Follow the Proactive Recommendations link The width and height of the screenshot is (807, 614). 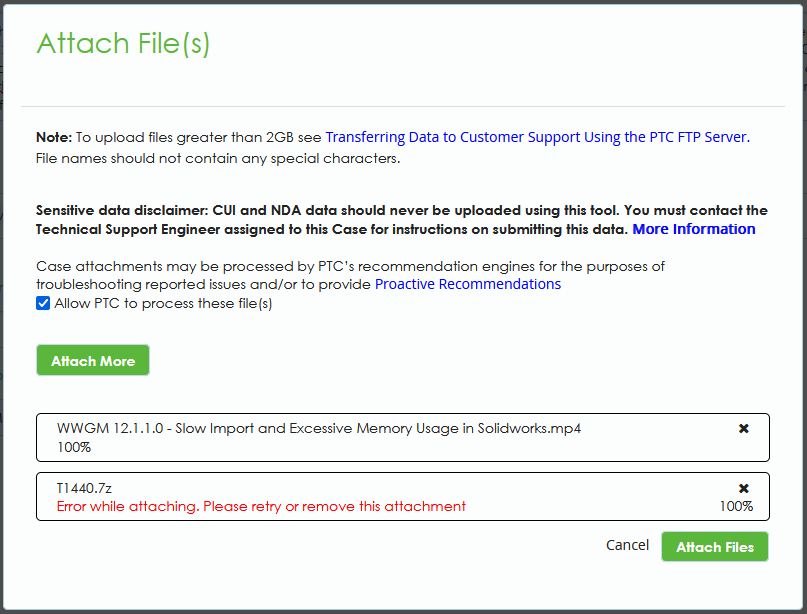(x=467, y=284)
